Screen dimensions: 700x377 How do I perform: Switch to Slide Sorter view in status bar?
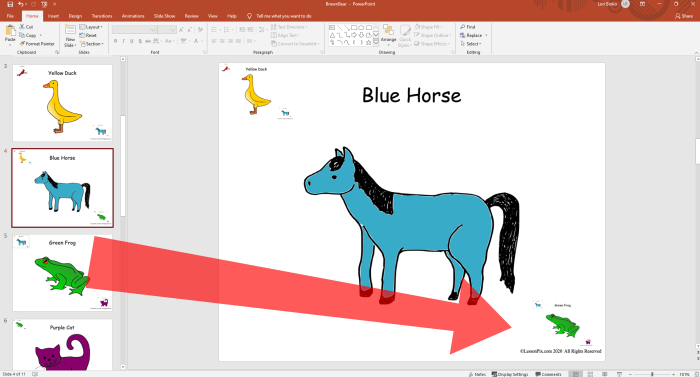[x=590, y=374]
